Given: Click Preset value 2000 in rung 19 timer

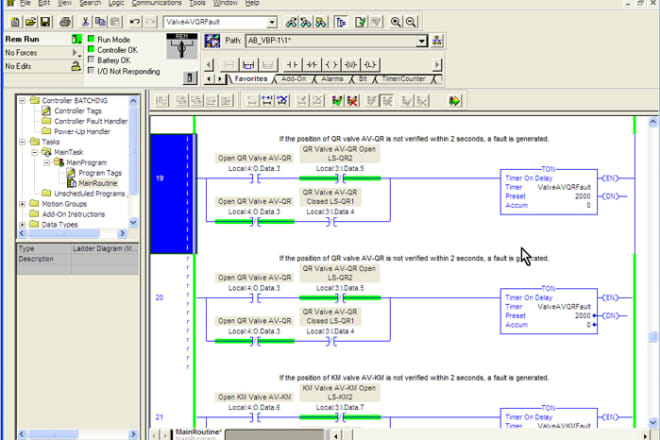Looking at the screenshot, I should click(583, 196).
